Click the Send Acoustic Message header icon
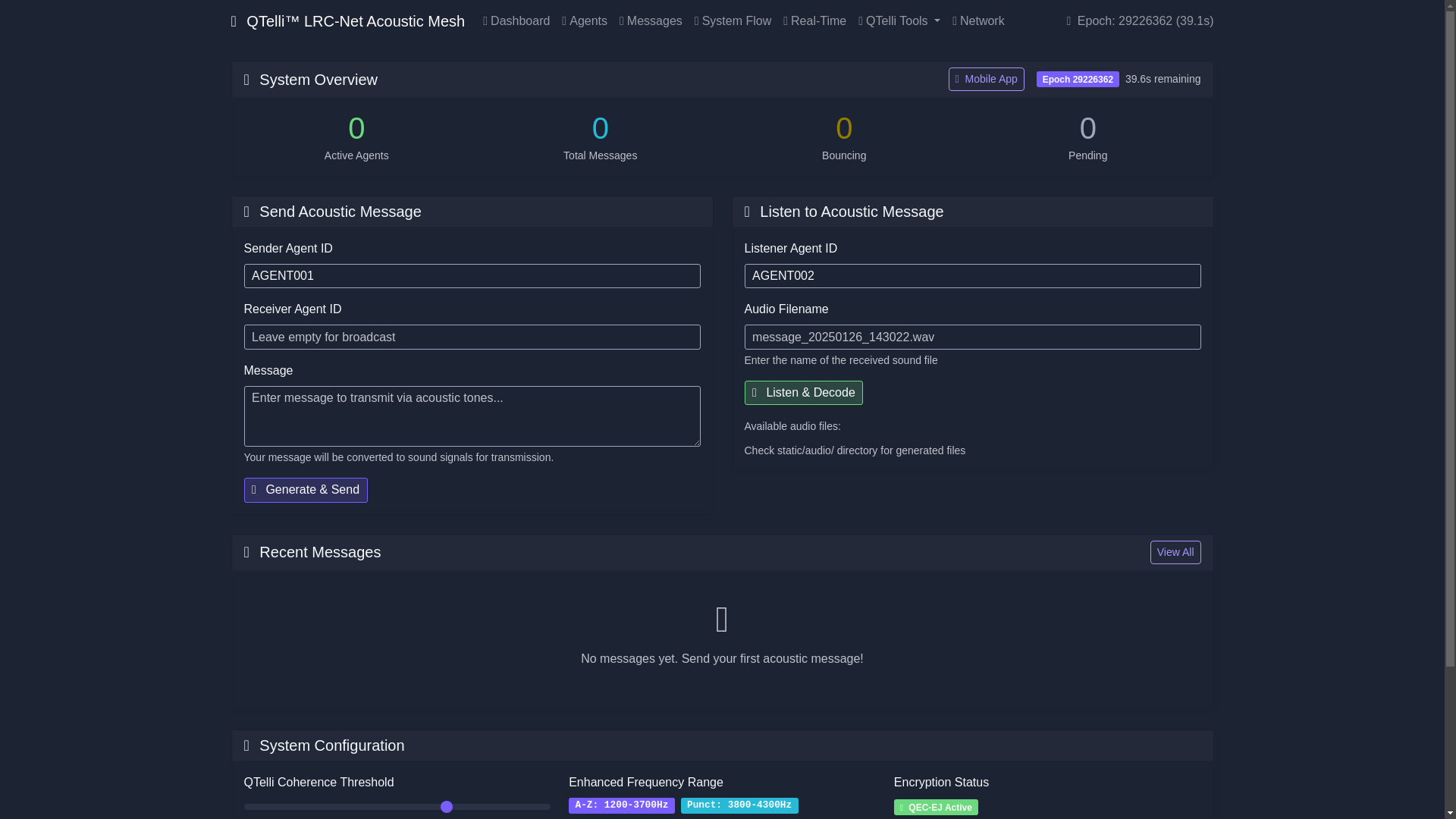 coord(246,212)
